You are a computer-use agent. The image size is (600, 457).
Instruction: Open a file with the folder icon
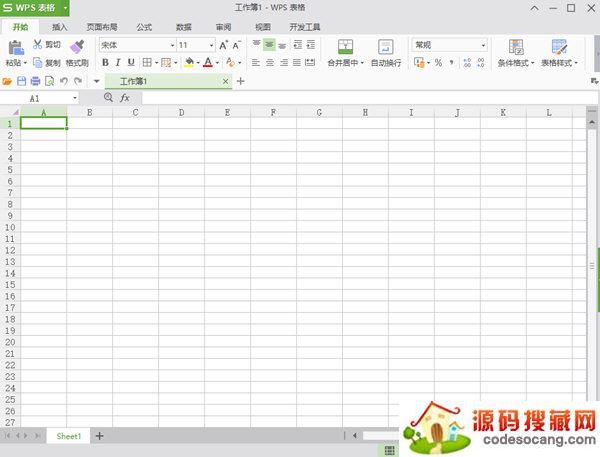coord(7,81)
